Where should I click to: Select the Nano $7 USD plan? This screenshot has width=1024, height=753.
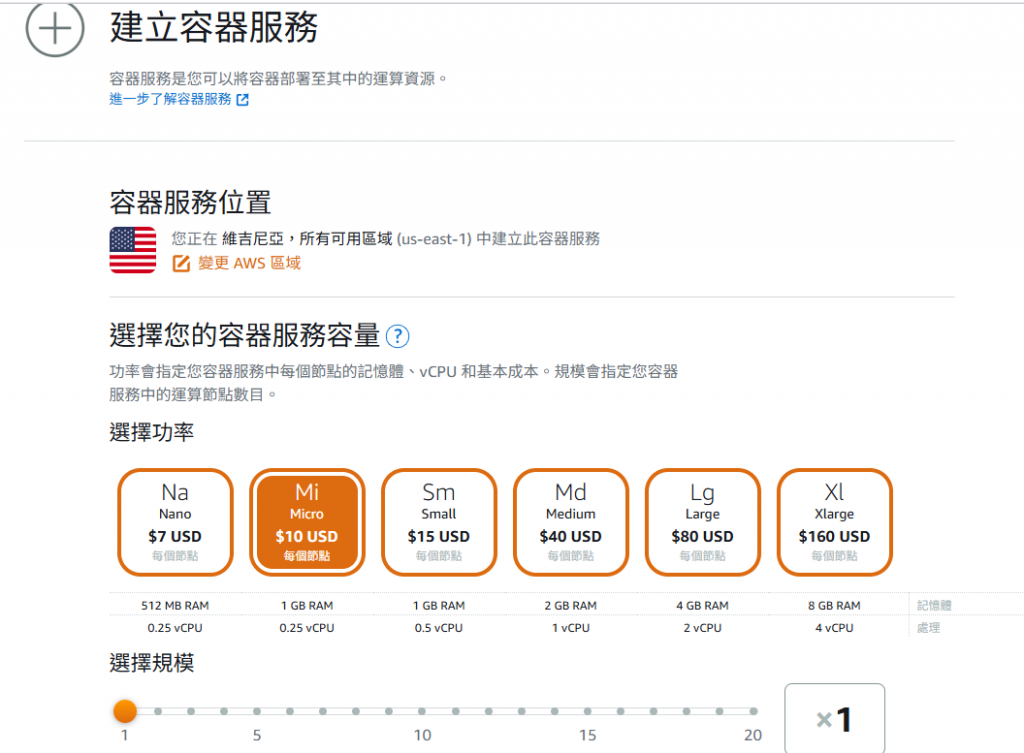tap(175, 522)
